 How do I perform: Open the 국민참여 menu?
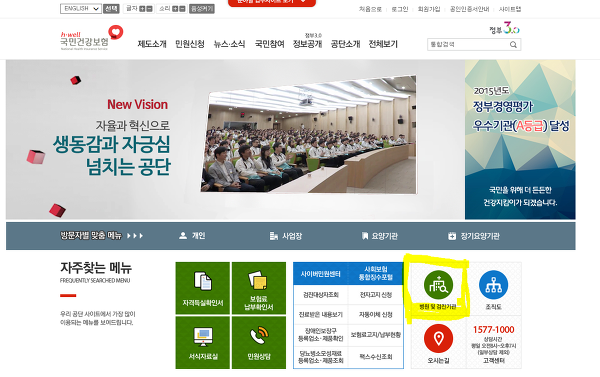(270, 44)
